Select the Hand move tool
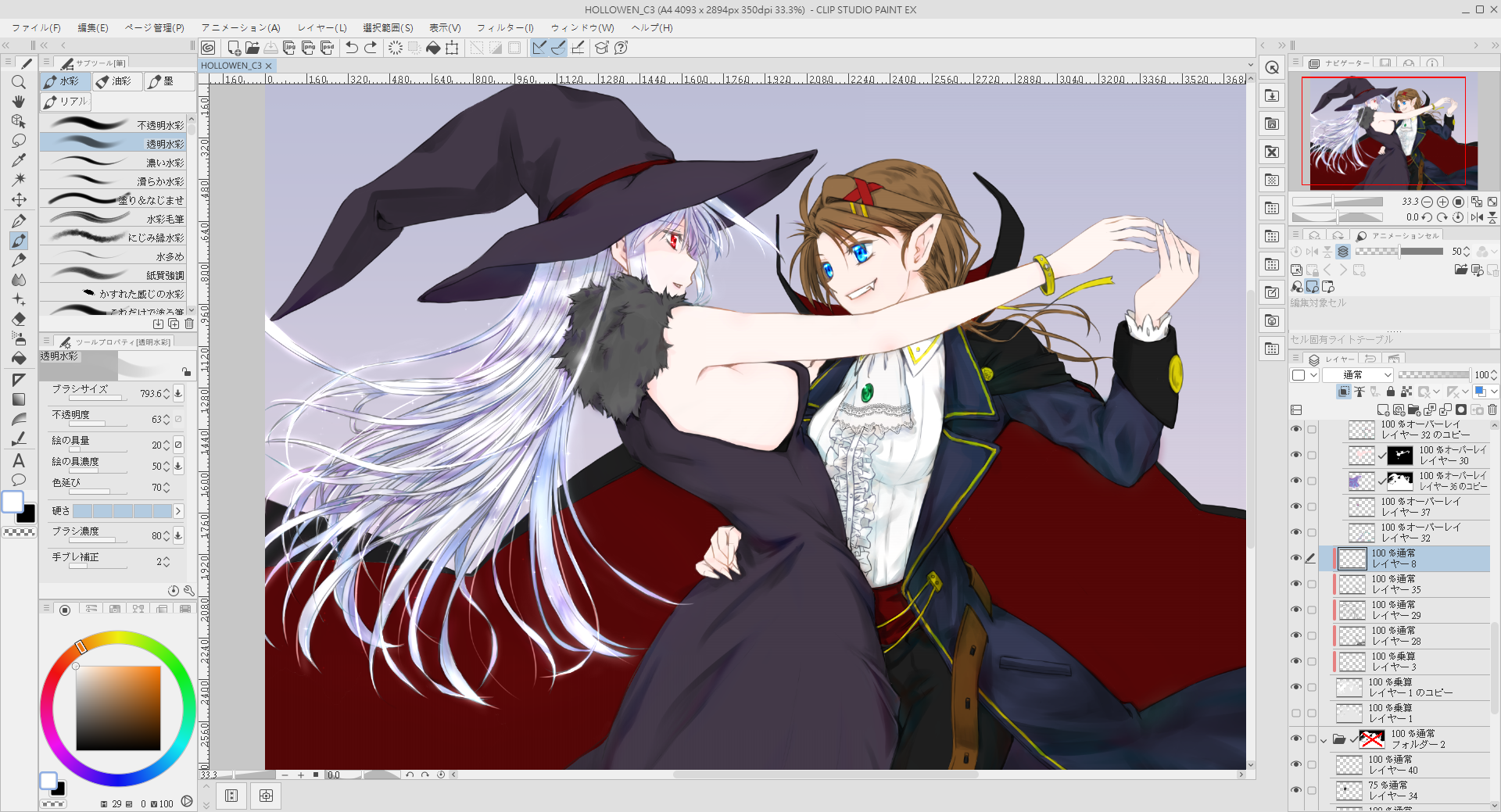Image resolution: width=1501 pixels, height=812 pixels. [x=19, y=102]
